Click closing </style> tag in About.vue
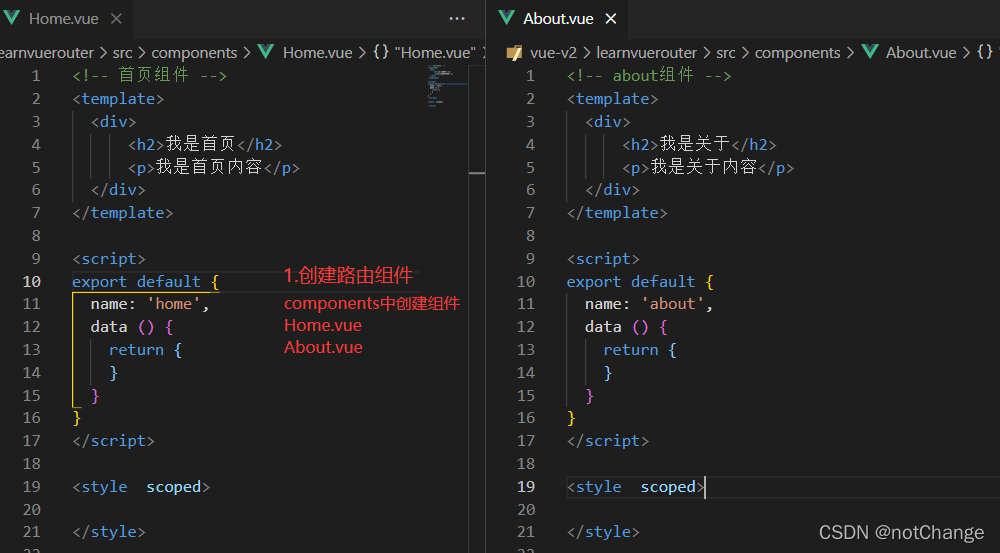1000x553 pixels. click(x=603, y=532)
